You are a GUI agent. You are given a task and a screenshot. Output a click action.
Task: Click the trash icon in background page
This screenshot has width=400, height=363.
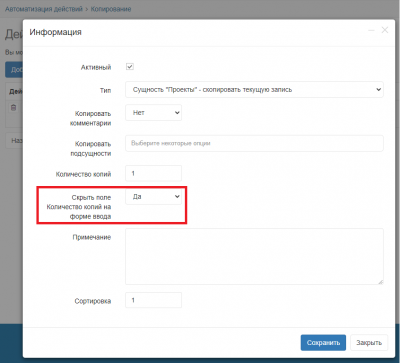point(13,108)
